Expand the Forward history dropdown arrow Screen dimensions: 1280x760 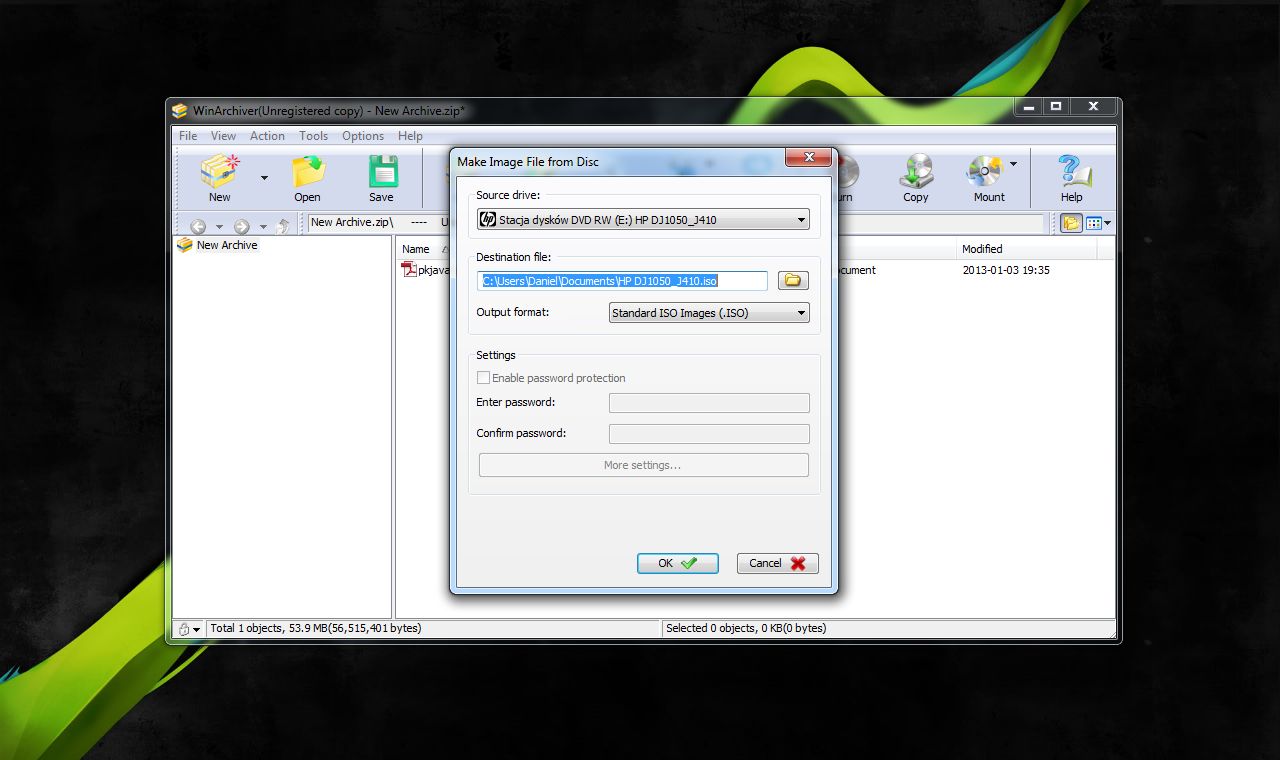point(263,227)
